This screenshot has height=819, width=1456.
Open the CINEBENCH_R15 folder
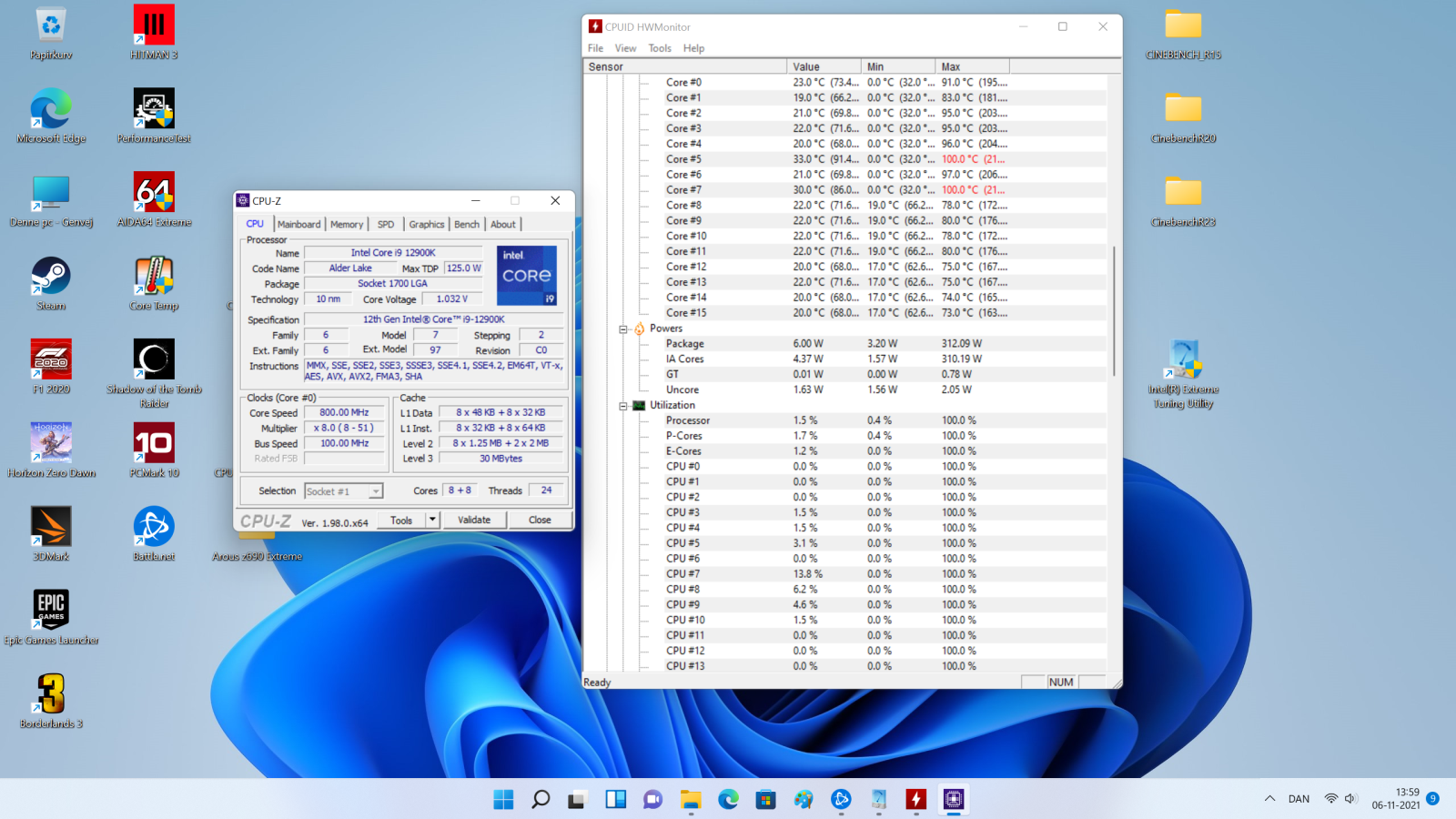1183,32
